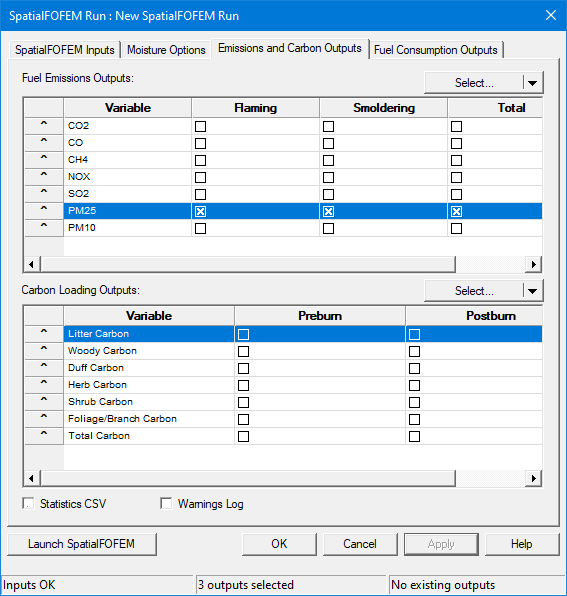Enable Litter Carbon Postburn checkbox
The width and height of the screenshot is (567, 596).
414,334
